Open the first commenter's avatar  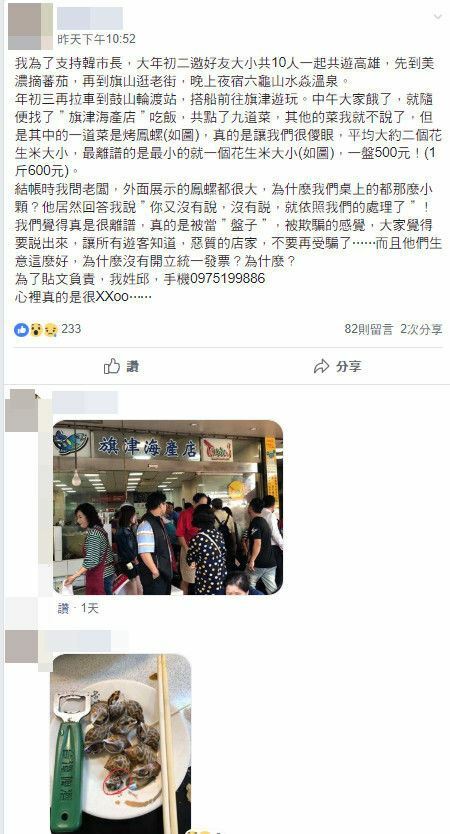pos(21,410)
